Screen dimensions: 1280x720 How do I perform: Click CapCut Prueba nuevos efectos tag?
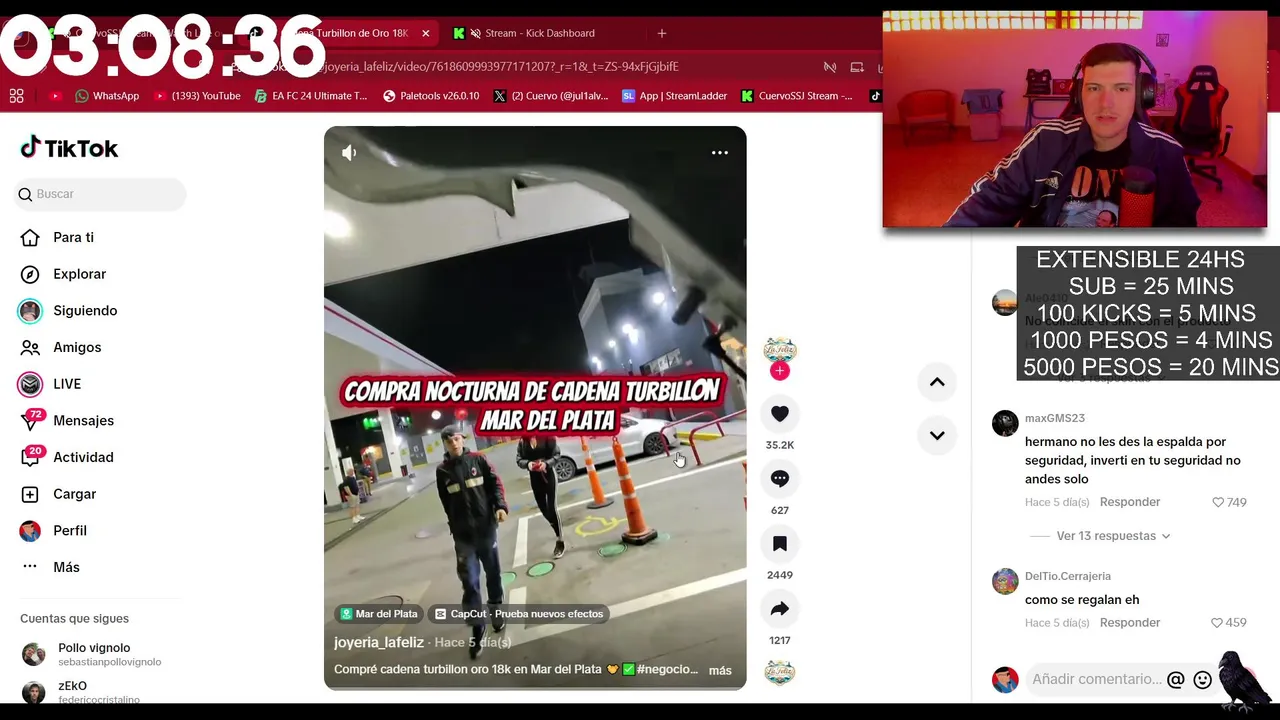[x=519, y=614]
